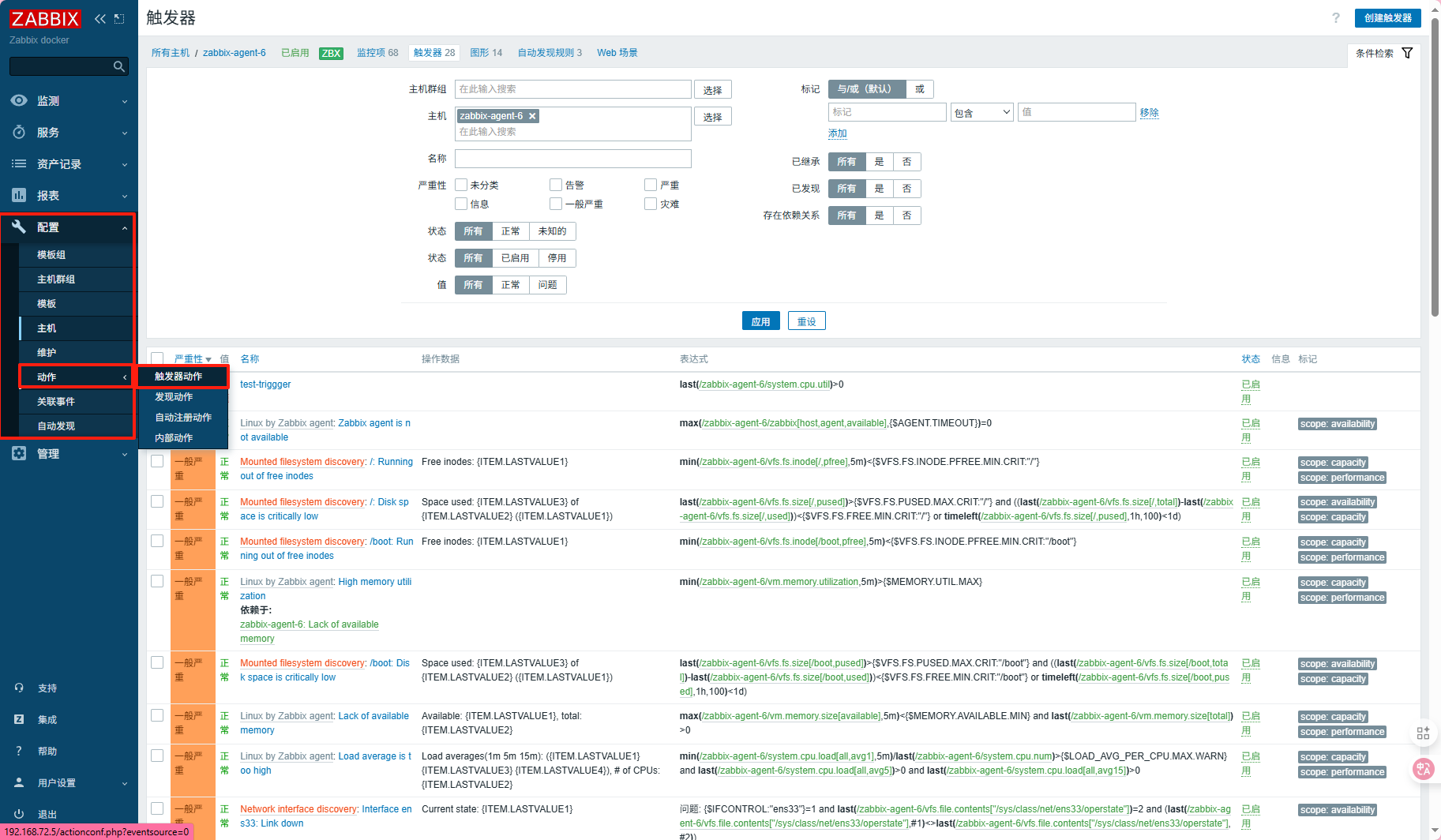1441x840 pixels.
Task: Click the sidebar kiosk/hide toggle icon
Action: click(119, 18)
